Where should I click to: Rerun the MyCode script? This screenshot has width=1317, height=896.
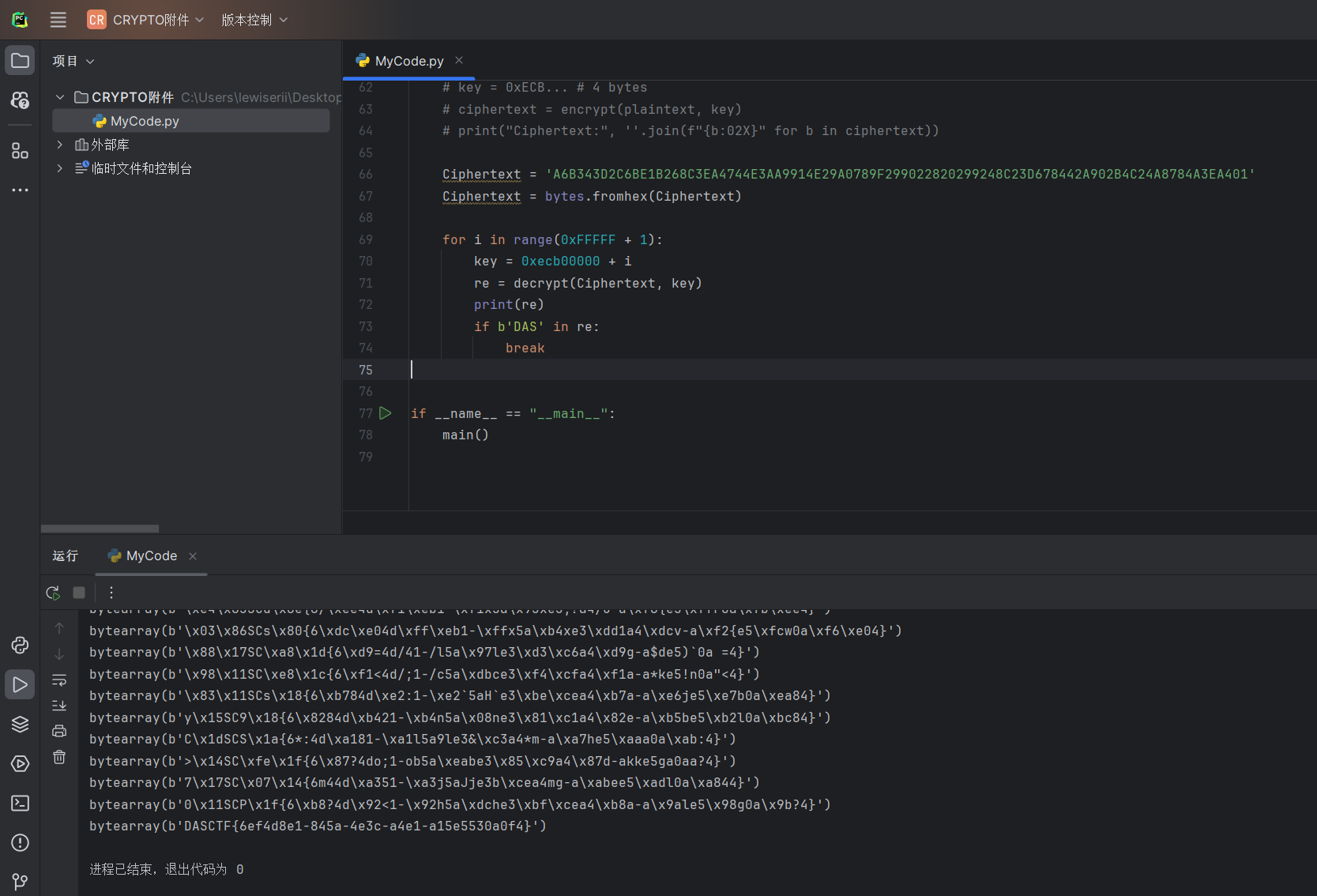click(53, 593)
